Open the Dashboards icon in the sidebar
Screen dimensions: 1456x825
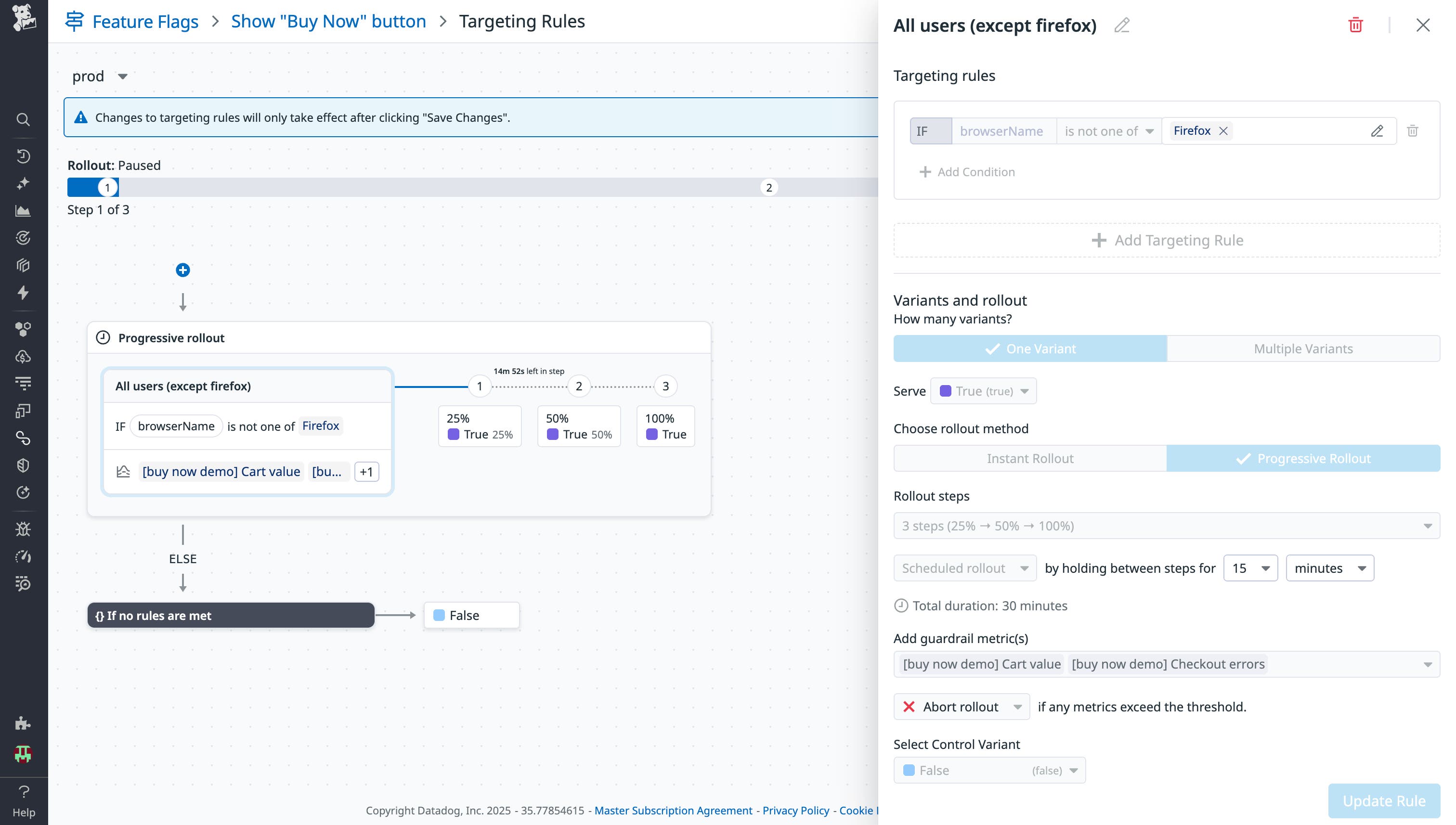(x=23, y=210)
